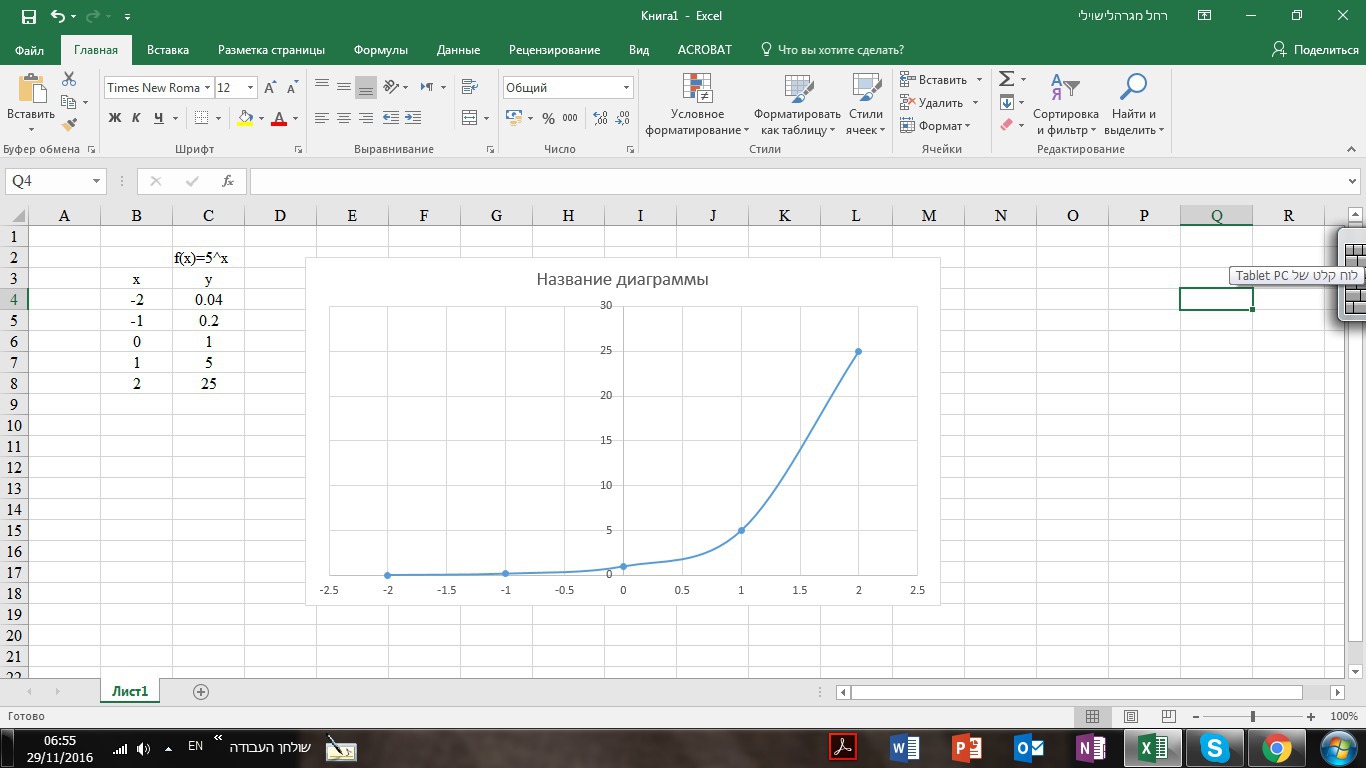Click Условное форматирование button

(x=697, y=103)
